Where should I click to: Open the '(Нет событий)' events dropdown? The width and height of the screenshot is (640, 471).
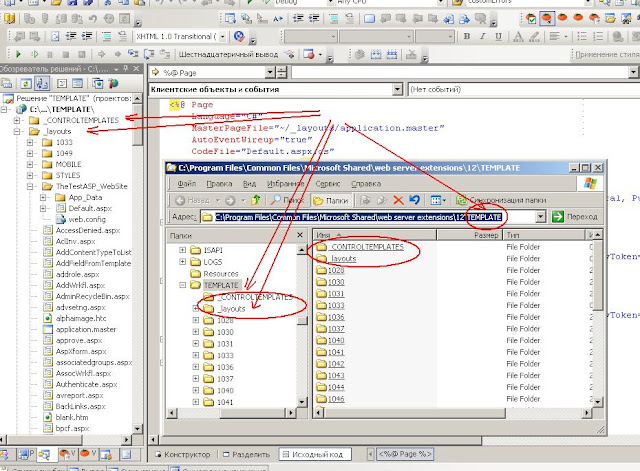point(524,89)
